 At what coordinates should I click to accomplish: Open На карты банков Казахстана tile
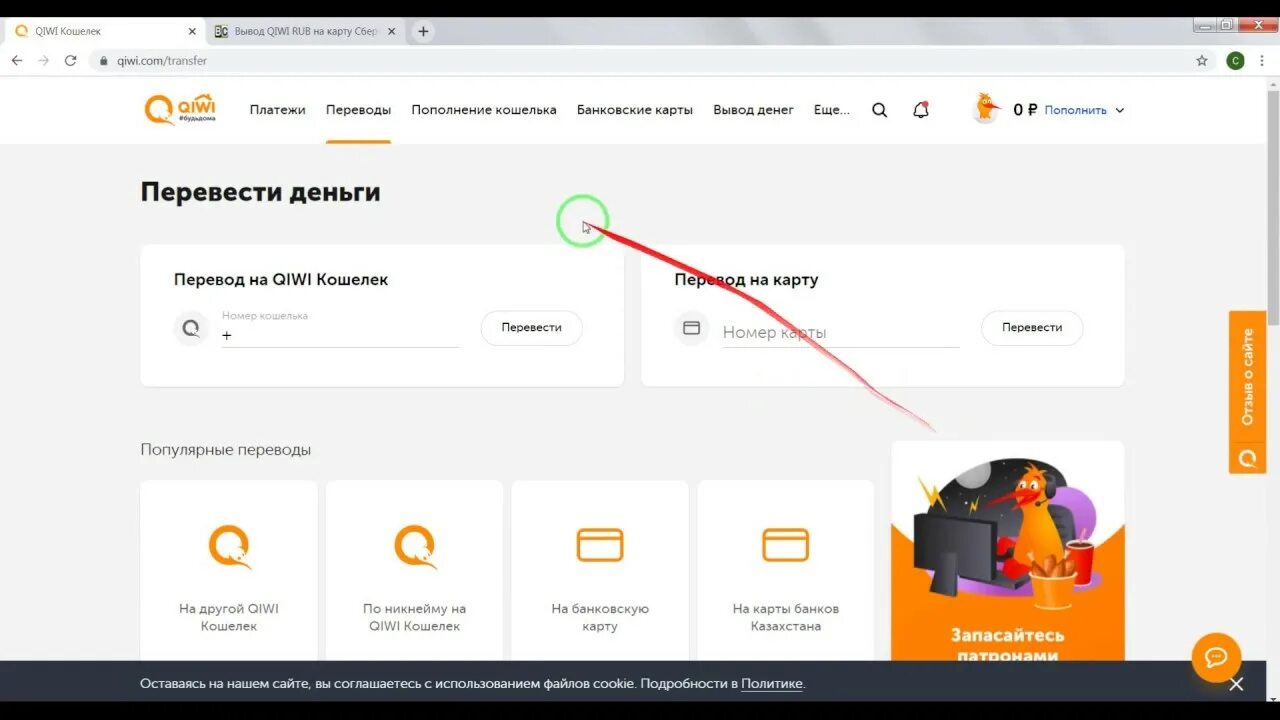coord(786,571)
